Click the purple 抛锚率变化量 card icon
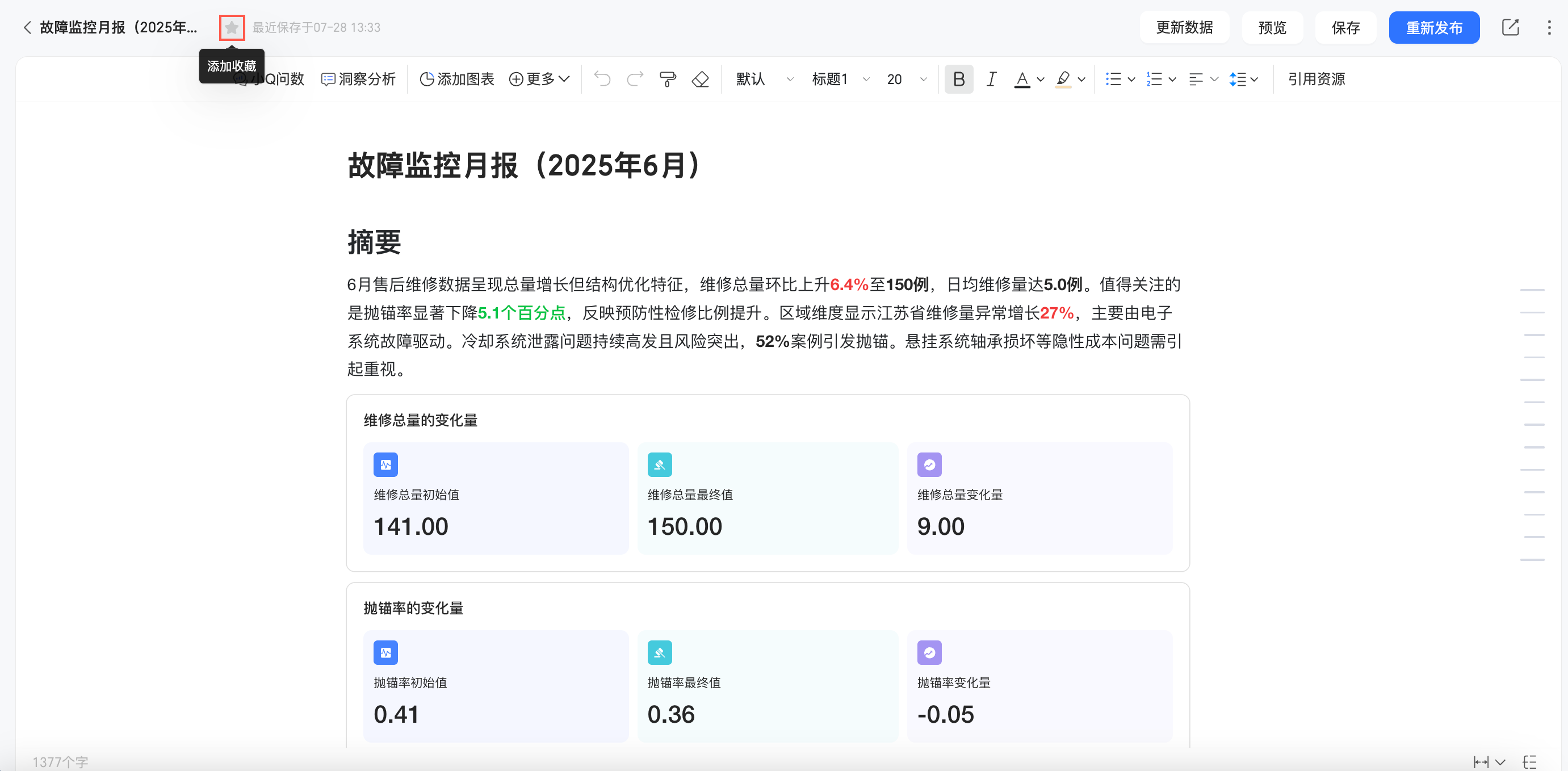1568x771 pixels. pyautogui.click(x=929, y=652)
